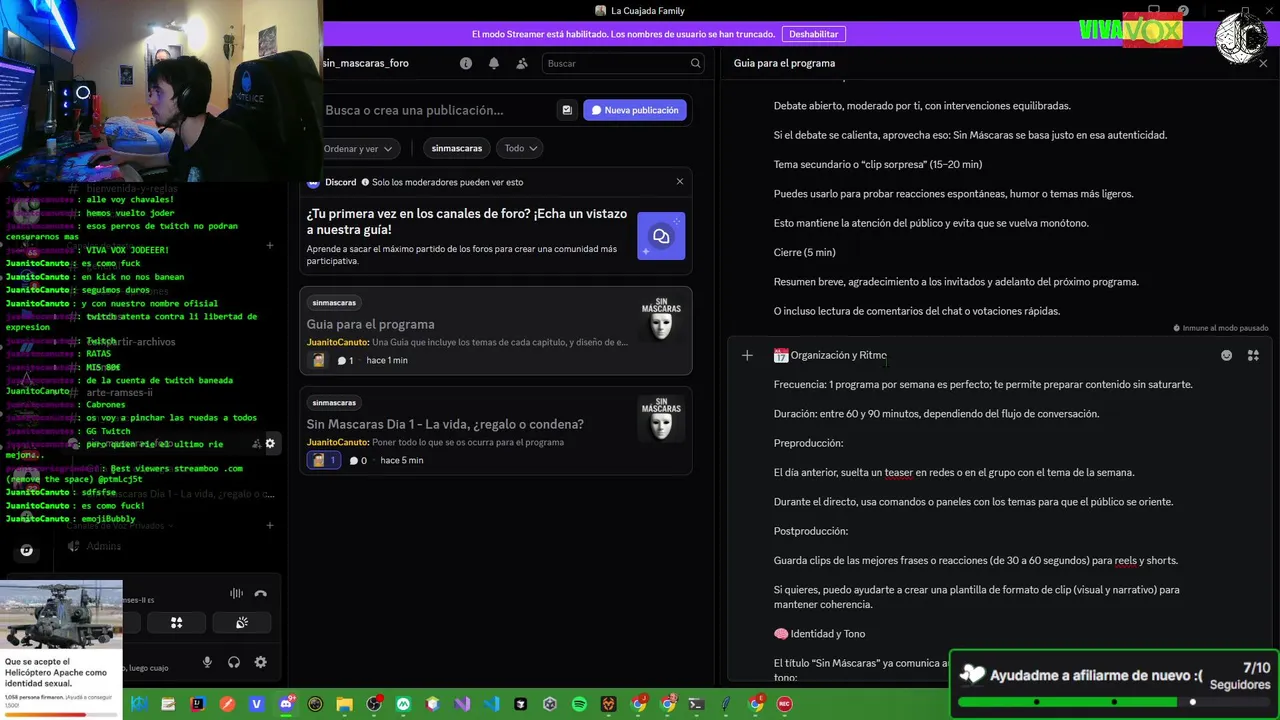Click Sin Mascaras thumbnail on Guia post
Image resolution: width=1280 pixels, height=720 pixels.
(661, 318)
